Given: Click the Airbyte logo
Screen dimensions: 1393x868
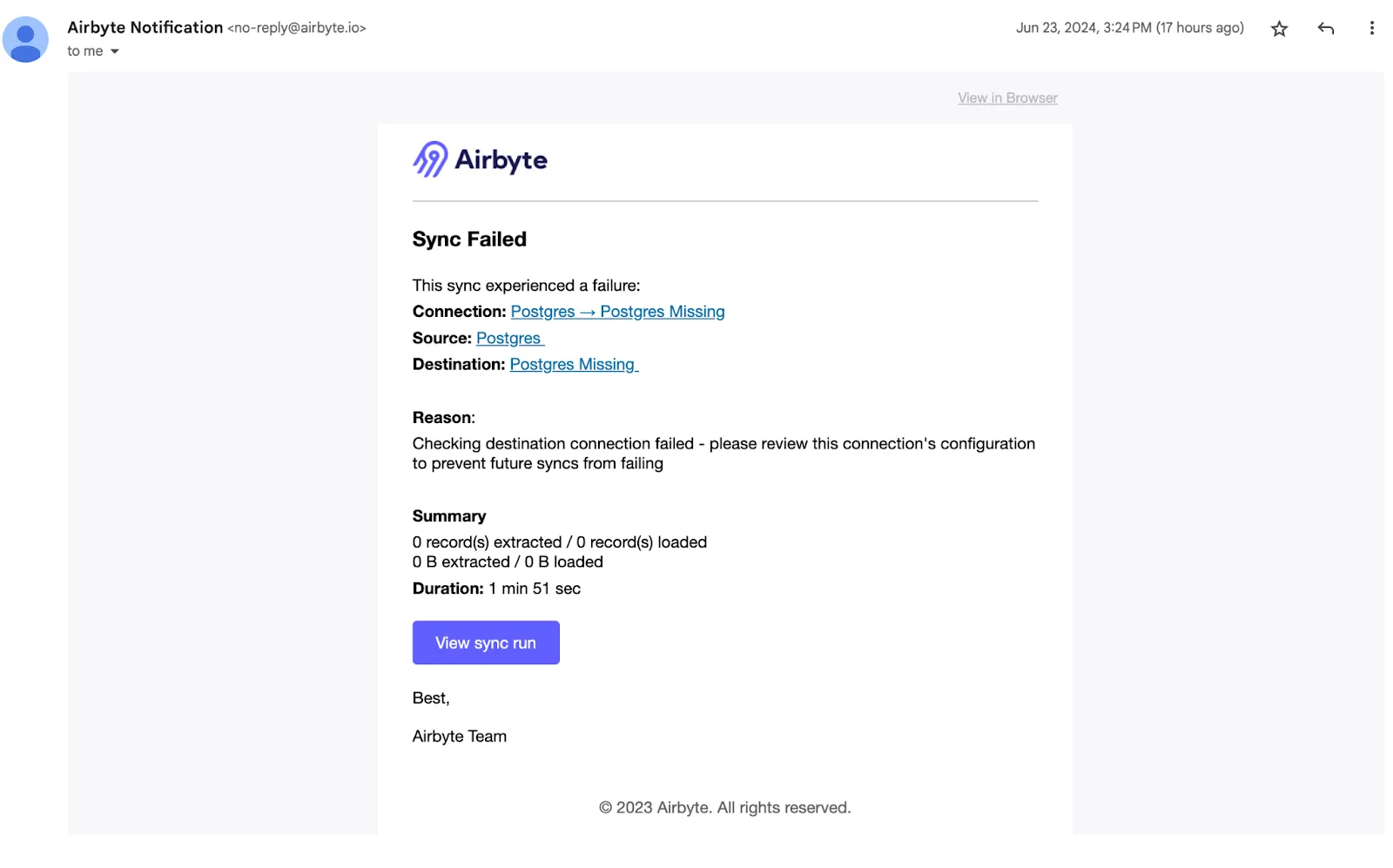Looking at the screenshot, I should tap(480, 159).
